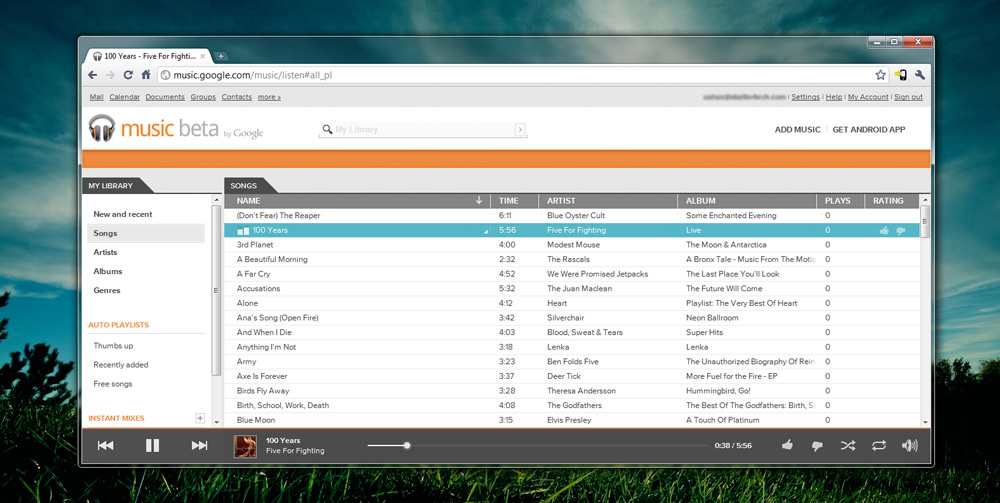1000x503 pixels.
Task: Thumbs up the 100 Years row
Action: tap(884, 230)
